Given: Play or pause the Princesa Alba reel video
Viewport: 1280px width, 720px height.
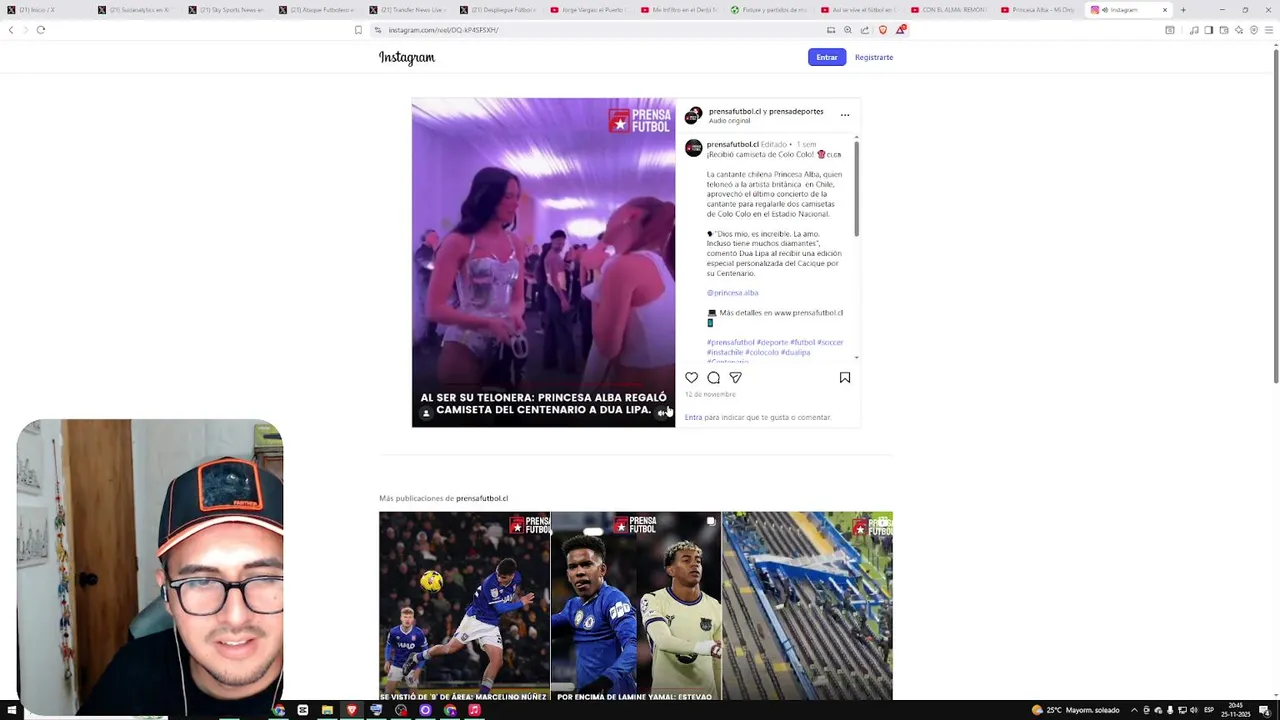Looking at the screenshot, I should [x=543, y=262].
